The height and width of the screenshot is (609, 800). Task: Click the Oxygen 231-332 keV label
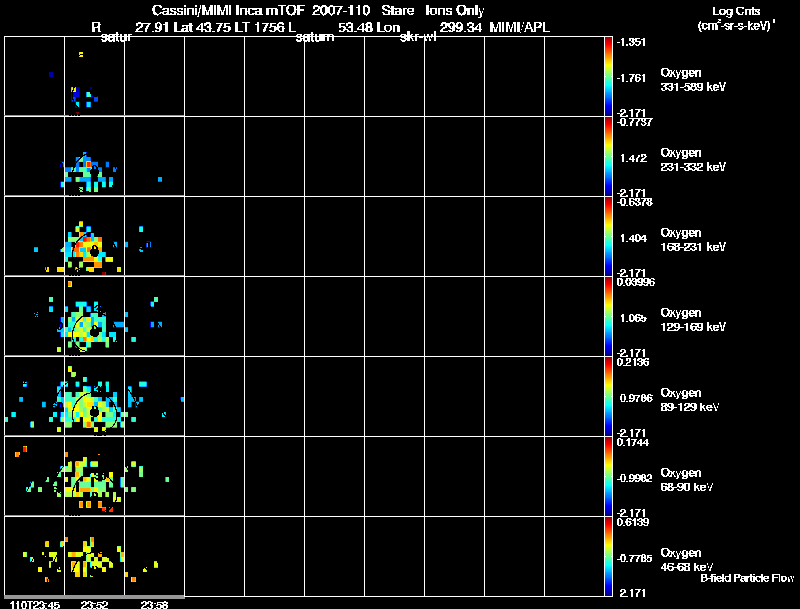[x=693, y=160]
